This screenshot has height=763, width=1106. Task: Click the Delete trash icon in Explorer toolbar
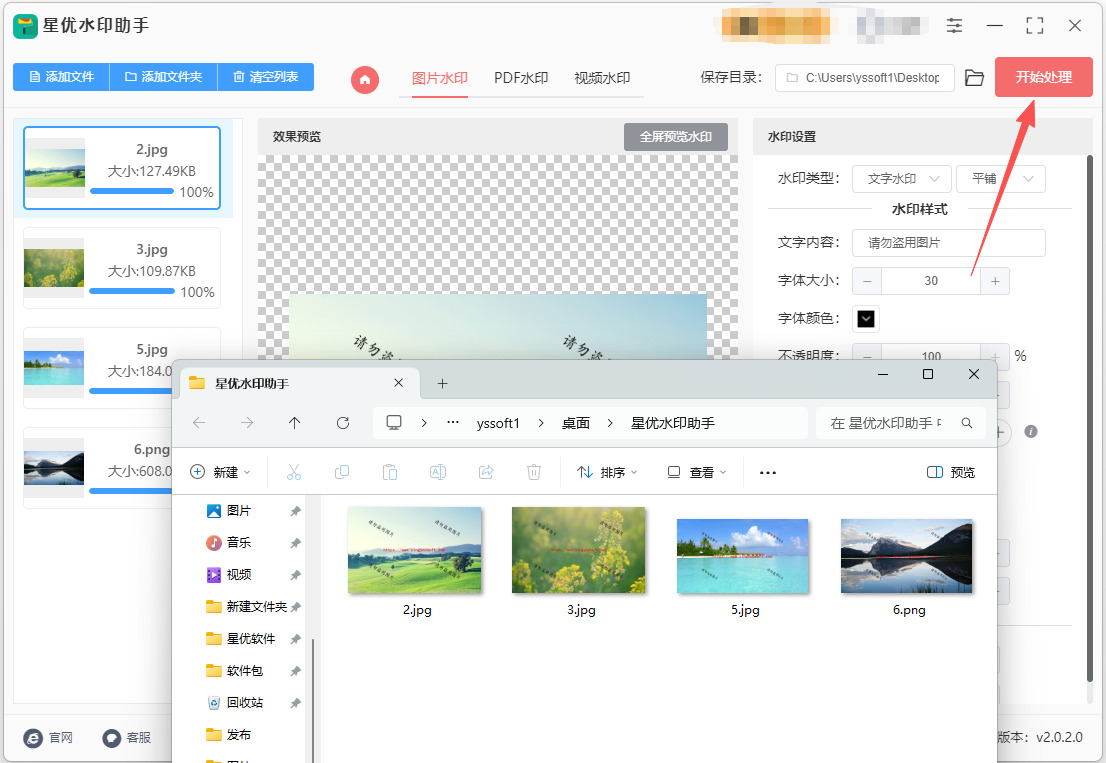coord(534,472)
